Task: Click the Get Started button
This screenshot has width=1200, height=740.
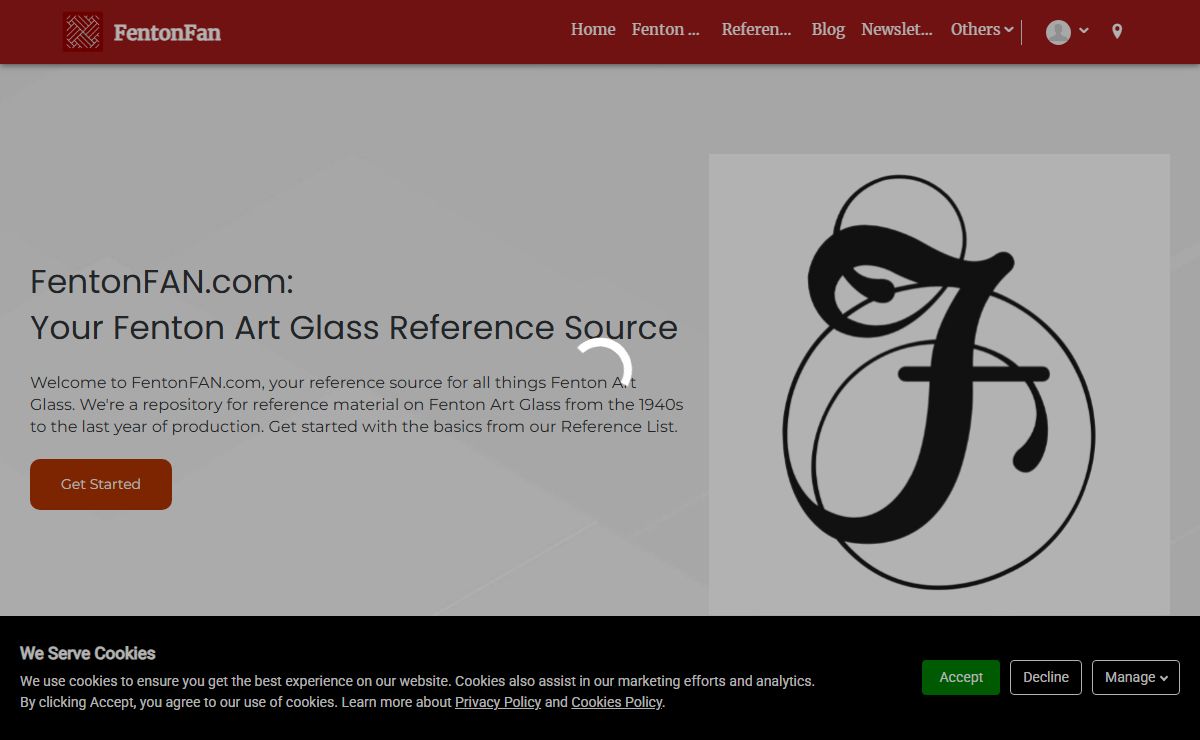Action: point(101,484)
